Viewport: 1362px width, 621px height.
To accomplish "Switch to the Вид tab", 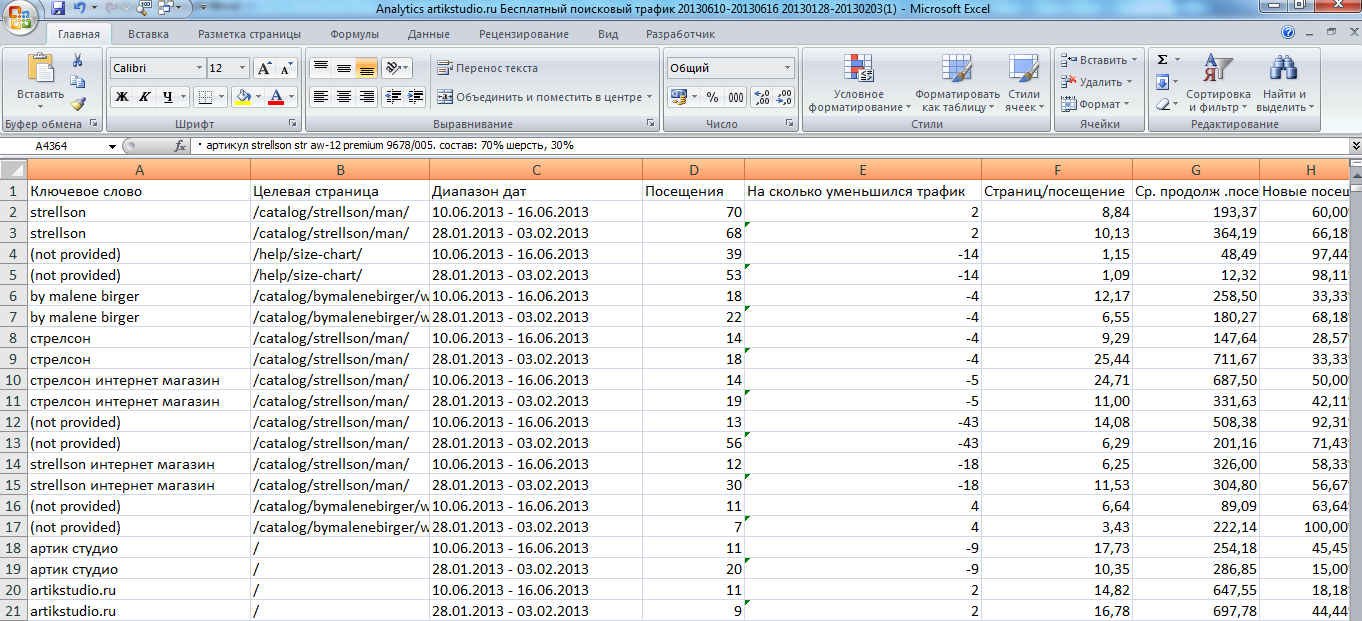I will 608,34.
